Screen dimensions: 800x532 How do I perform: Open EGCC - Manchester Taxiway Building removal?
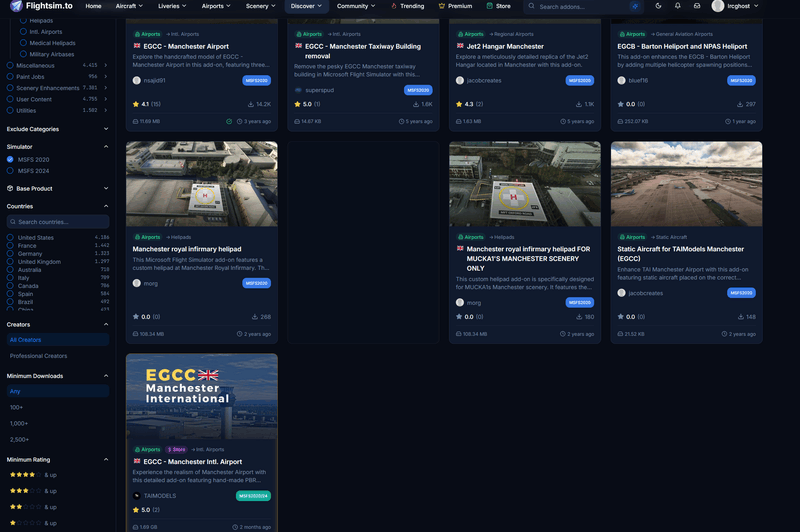(363, 51)
